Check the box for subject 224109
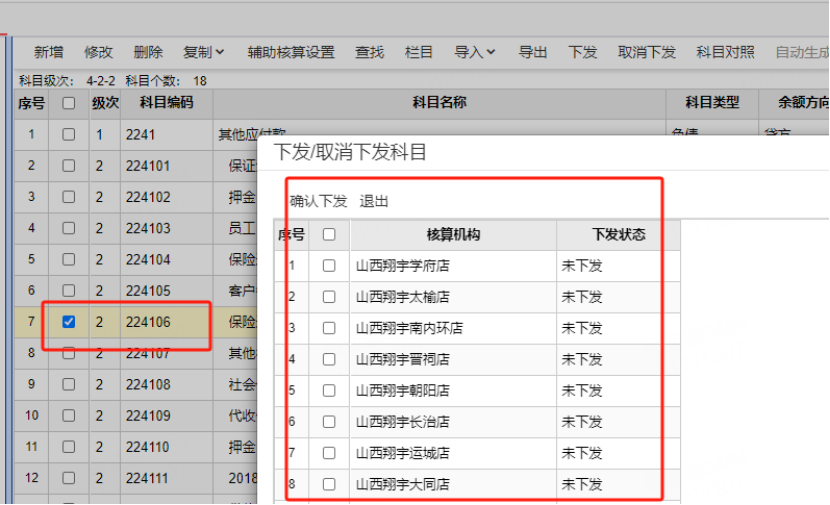 click(68, 416)
